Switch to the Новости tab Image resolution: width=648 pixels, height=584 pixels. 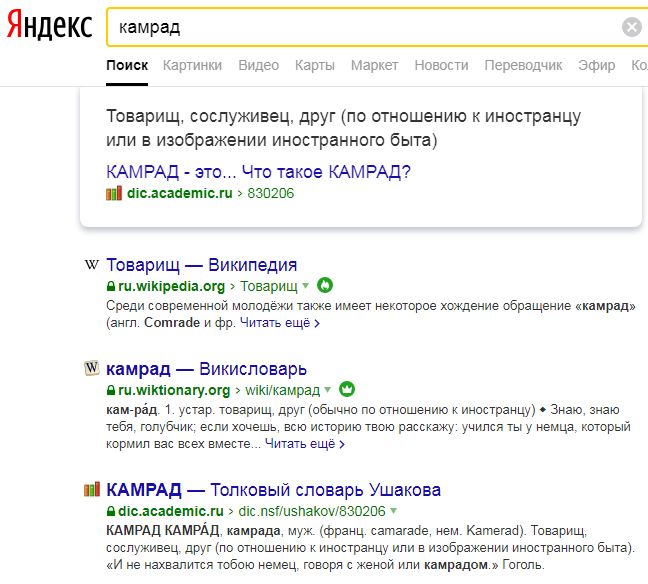pyautogui.click(x=441, y=65)
